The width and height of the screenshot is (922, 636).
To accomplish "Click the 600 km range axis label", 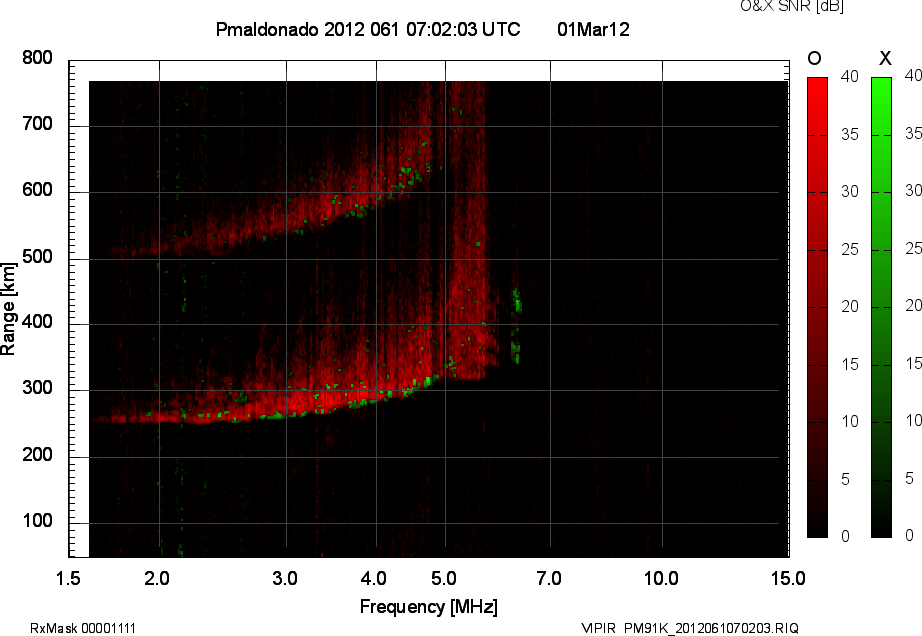I will click(37, 190).
